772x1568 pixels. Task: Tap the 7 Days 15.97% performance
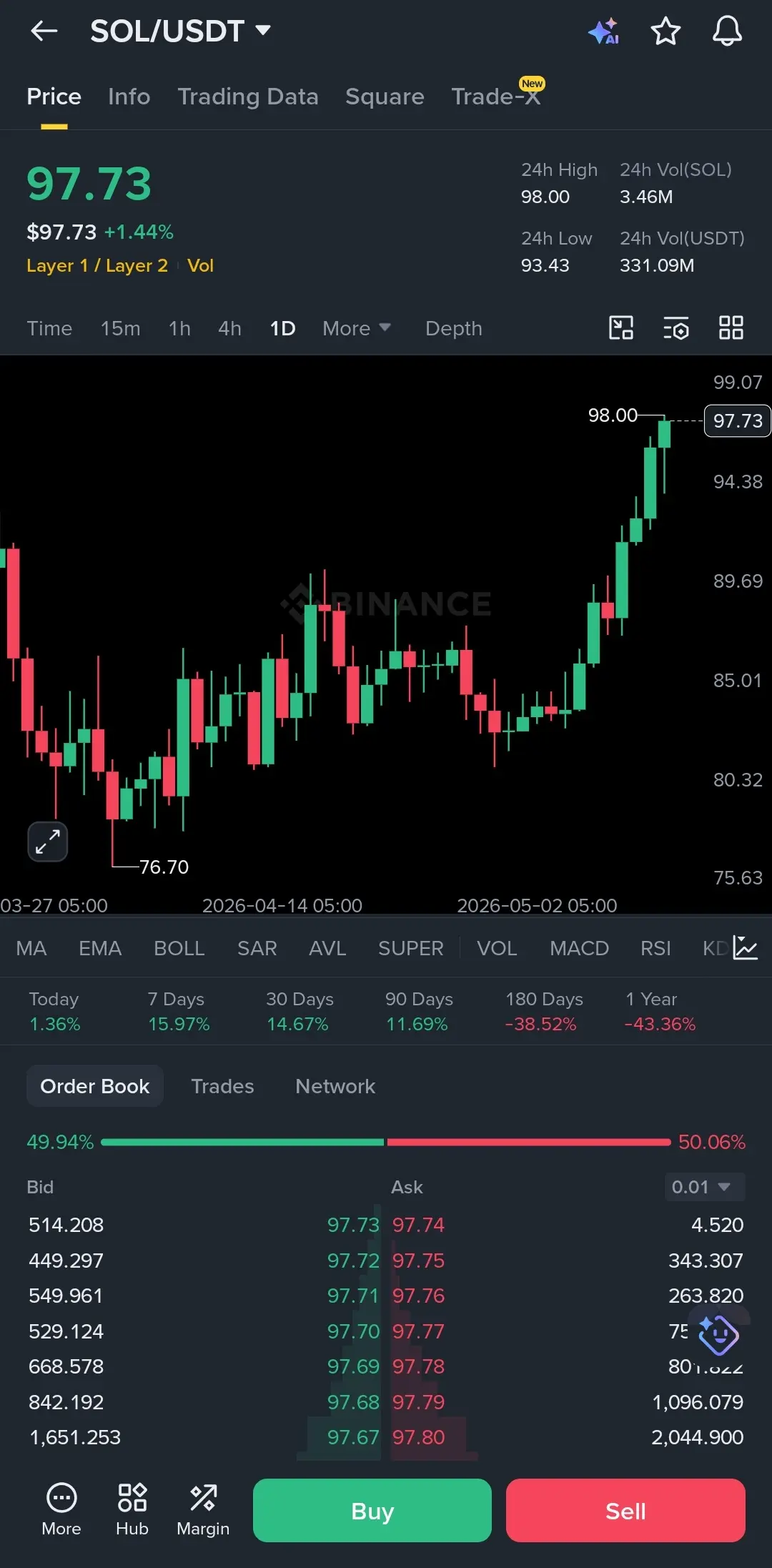click(179, 1011)
